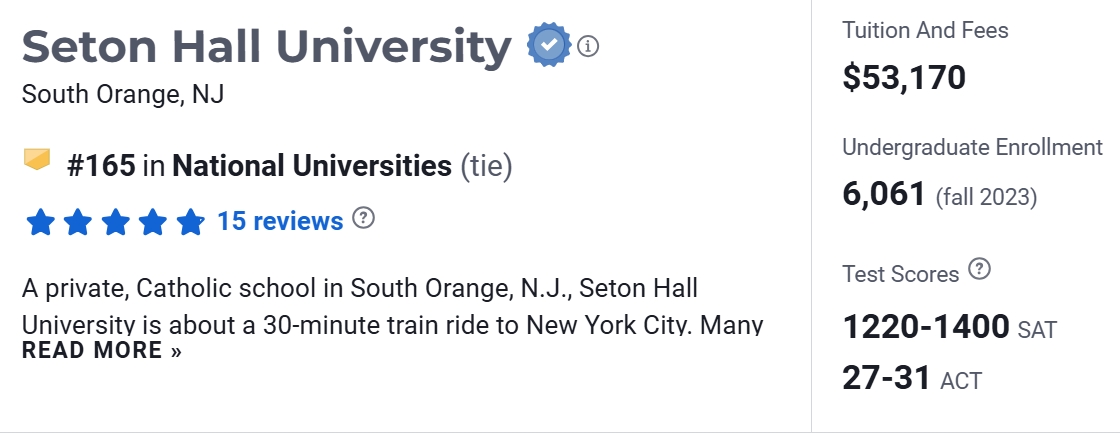This screenshot has width=1120, height=436.
Task: Click the 6,061 undergraduate enrollment figure
Action: pyautogui.click(x=884, y=193)
